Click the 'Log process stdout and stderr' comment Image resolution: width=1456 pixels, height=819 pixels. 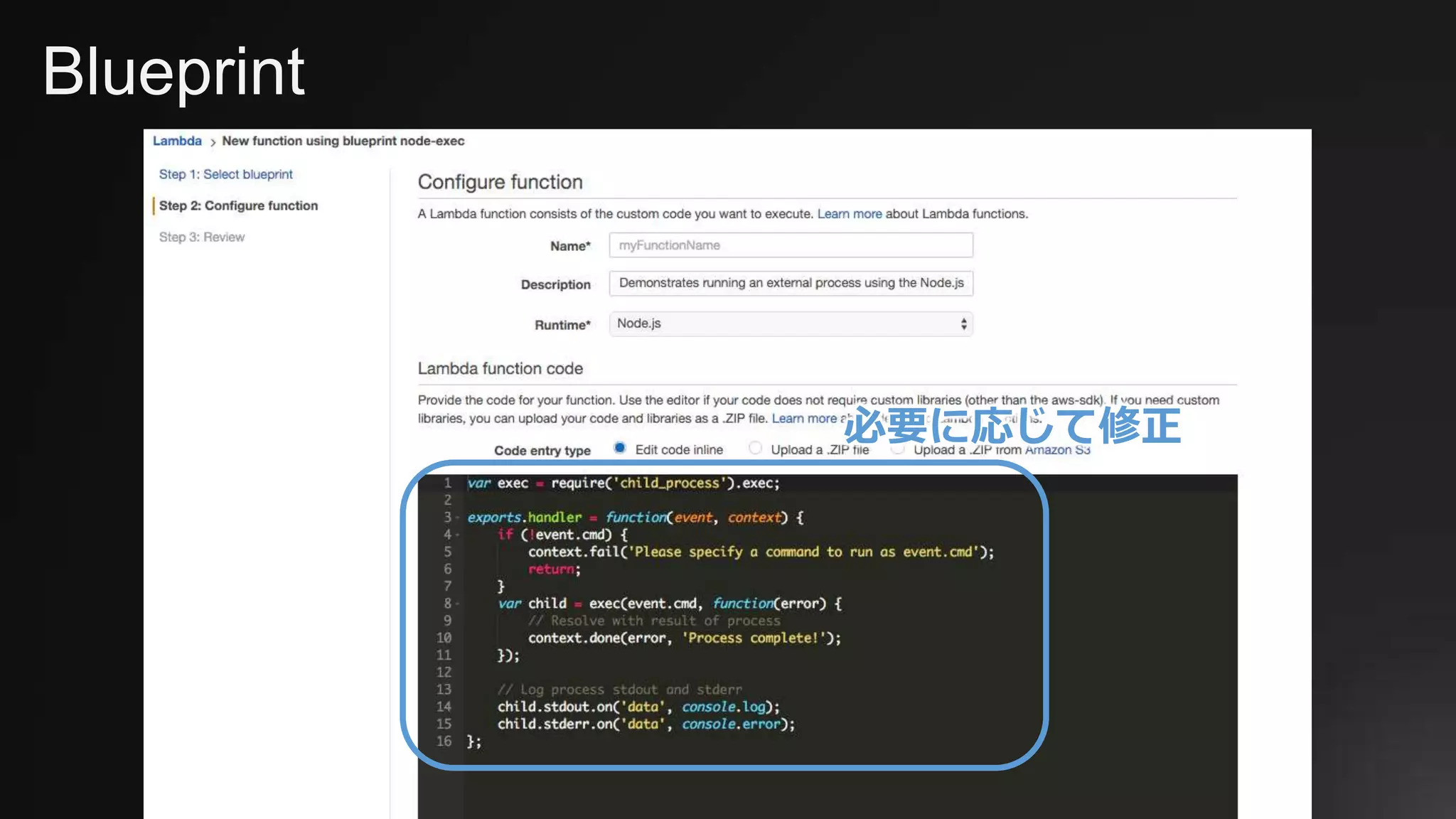click(619, 690)
